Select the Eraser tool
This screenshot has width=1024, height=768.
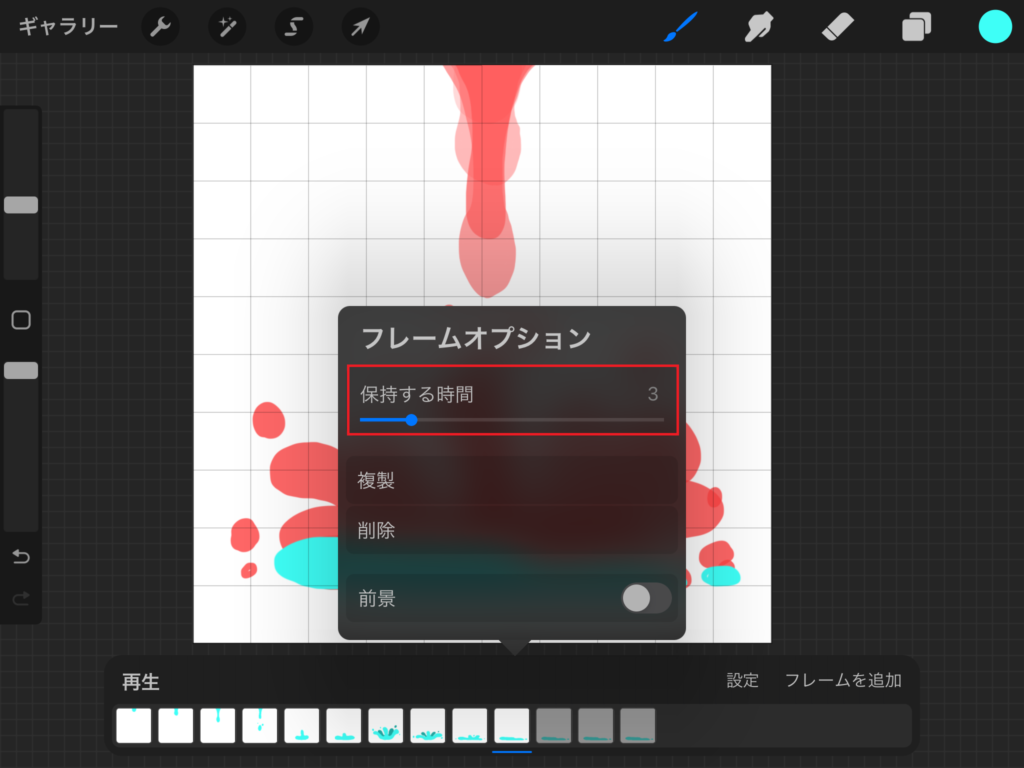pos(837,27)
